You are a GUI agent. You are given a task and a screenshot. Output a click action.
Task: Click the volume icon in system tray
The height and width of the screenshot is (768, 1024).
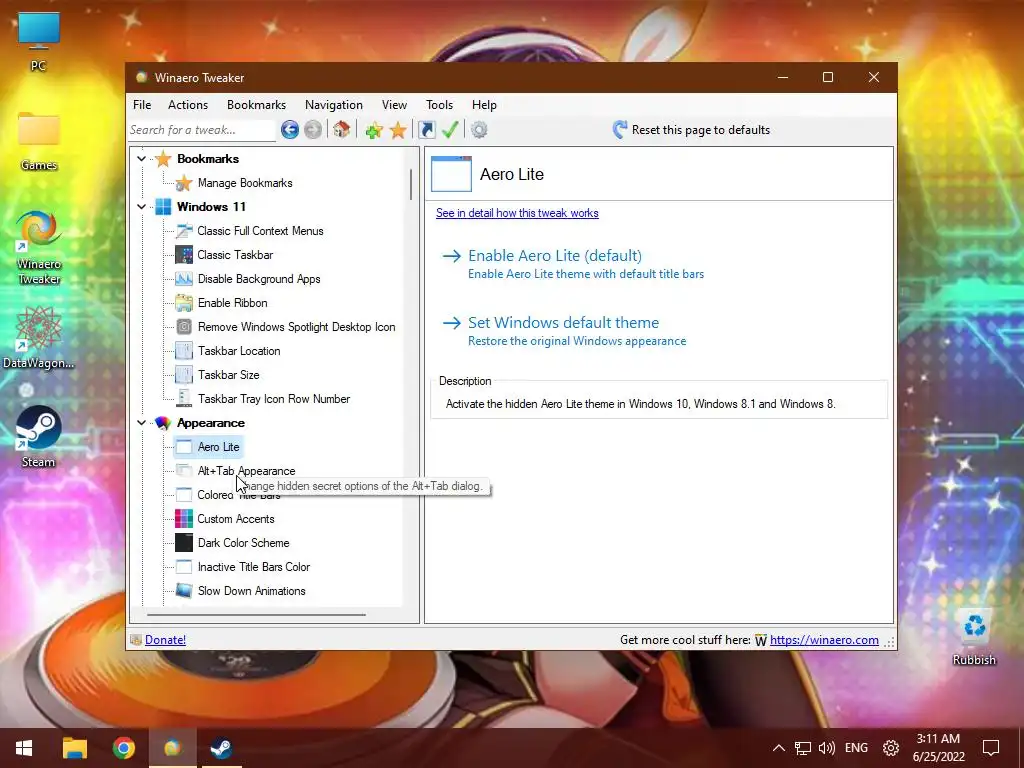(x=827, y=748)
